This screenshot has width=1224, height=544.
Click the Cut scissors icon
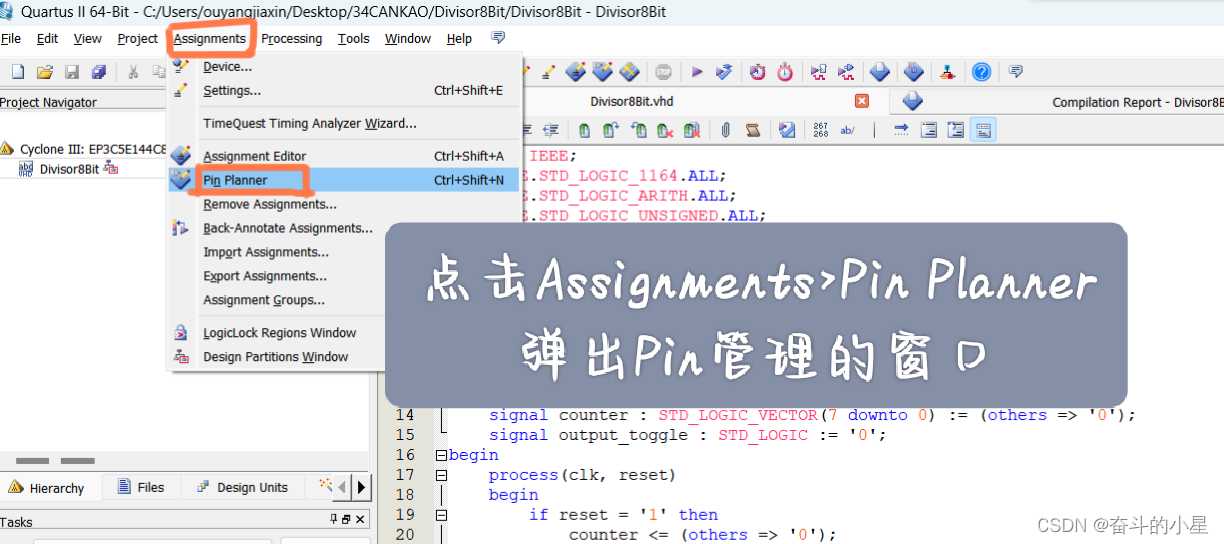pyautogui.click(x=132, y=72)
